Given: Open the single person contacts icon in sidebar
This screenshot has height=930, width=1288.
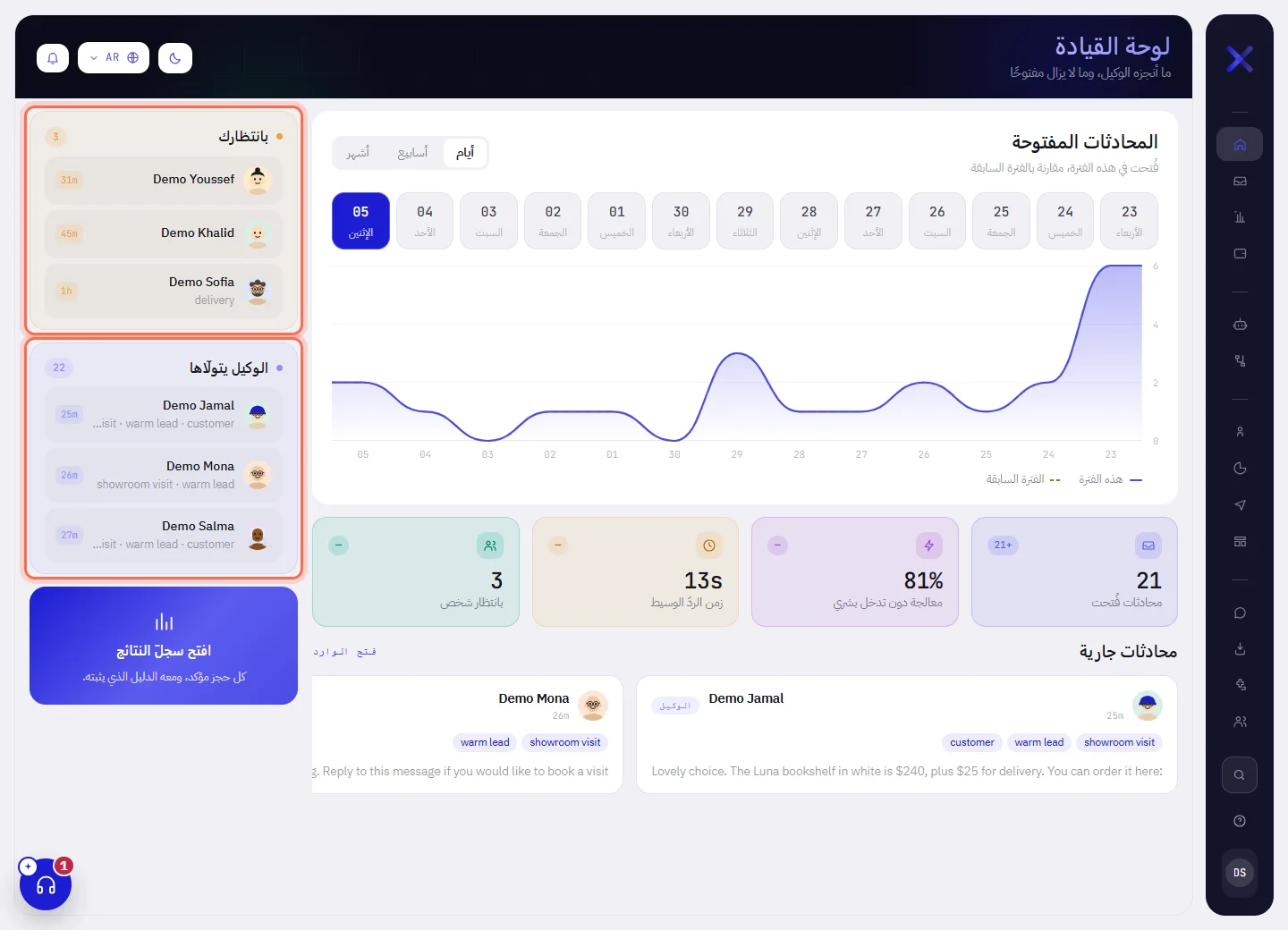Looking at the screenshot, I should [x=1240, y=432].
